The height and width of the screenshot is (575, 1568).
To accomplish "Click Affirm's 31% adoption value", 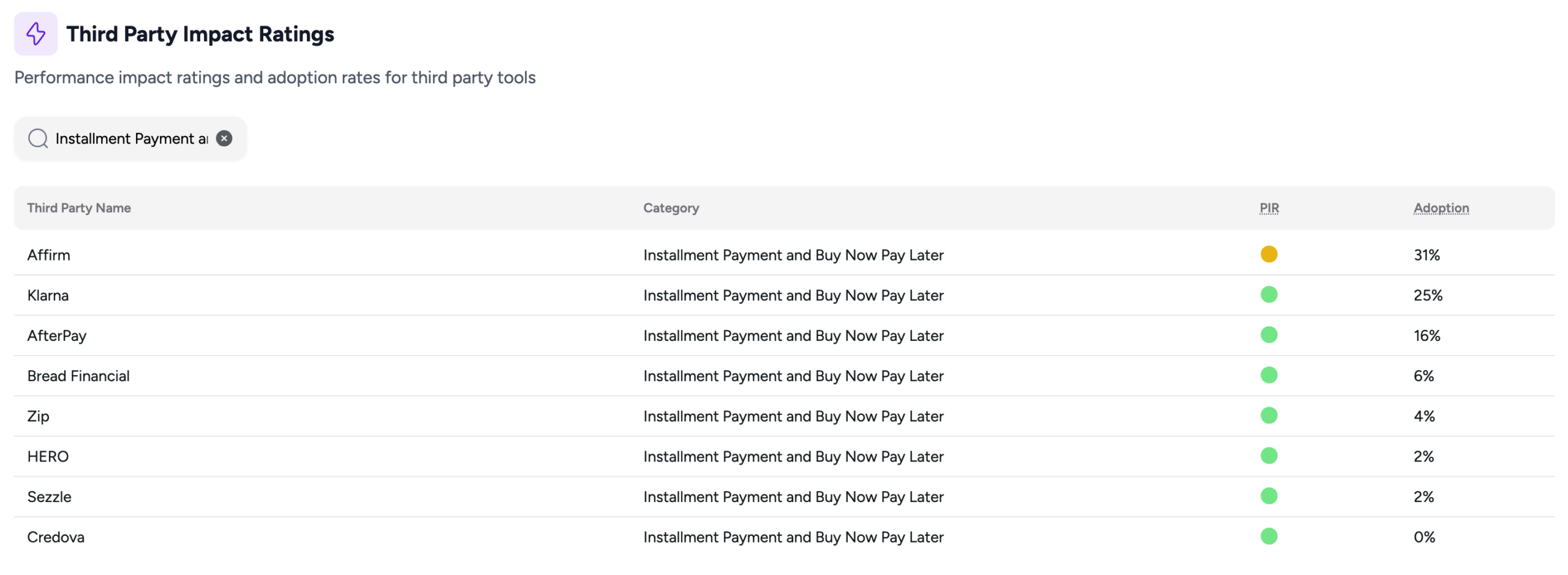I will pos(1427,255).
